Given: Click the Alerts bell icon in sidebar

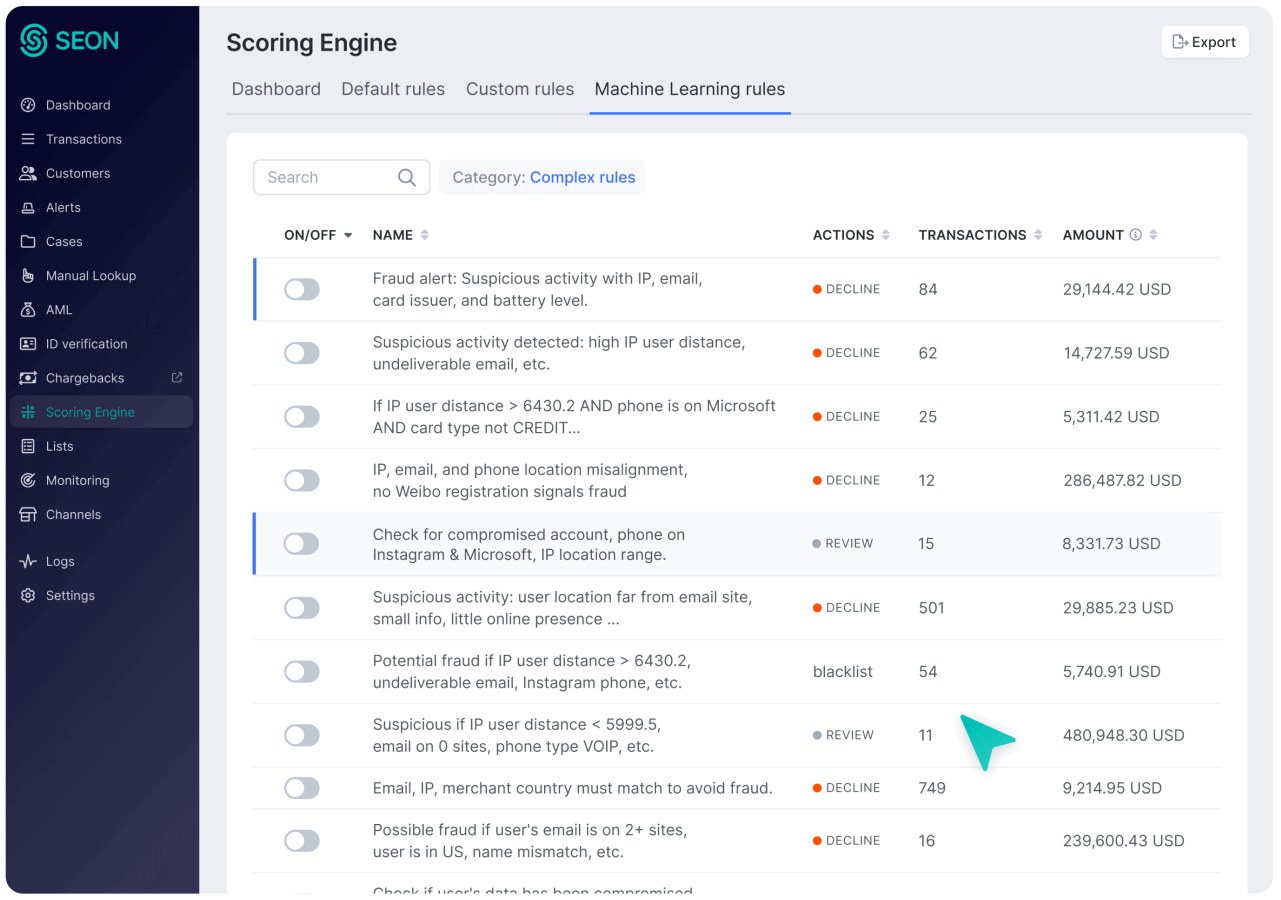Looking at the screenshot, I should tap(28, 207).
